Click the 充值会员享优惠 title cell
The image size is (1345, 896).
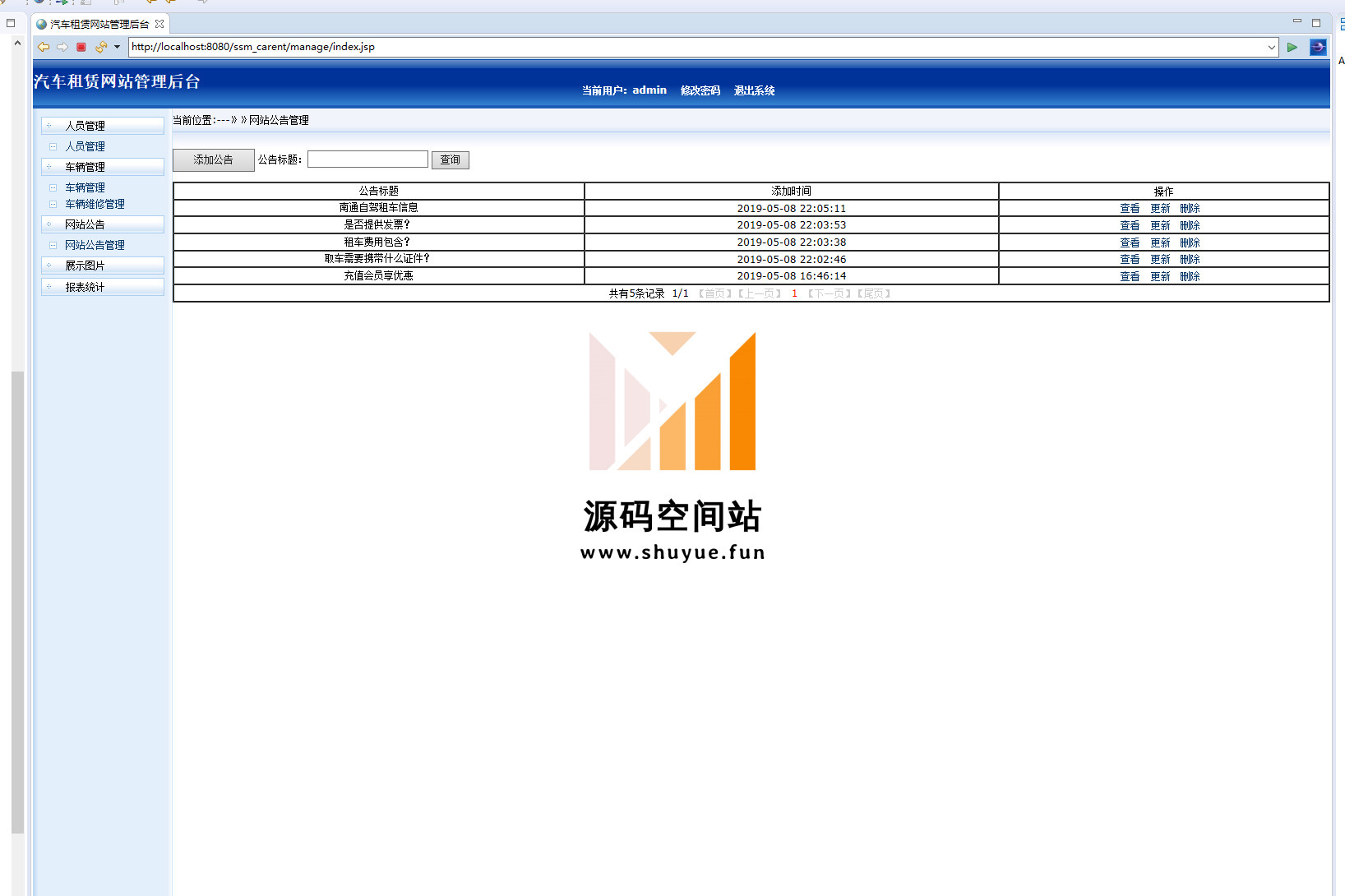coord(379,275)
